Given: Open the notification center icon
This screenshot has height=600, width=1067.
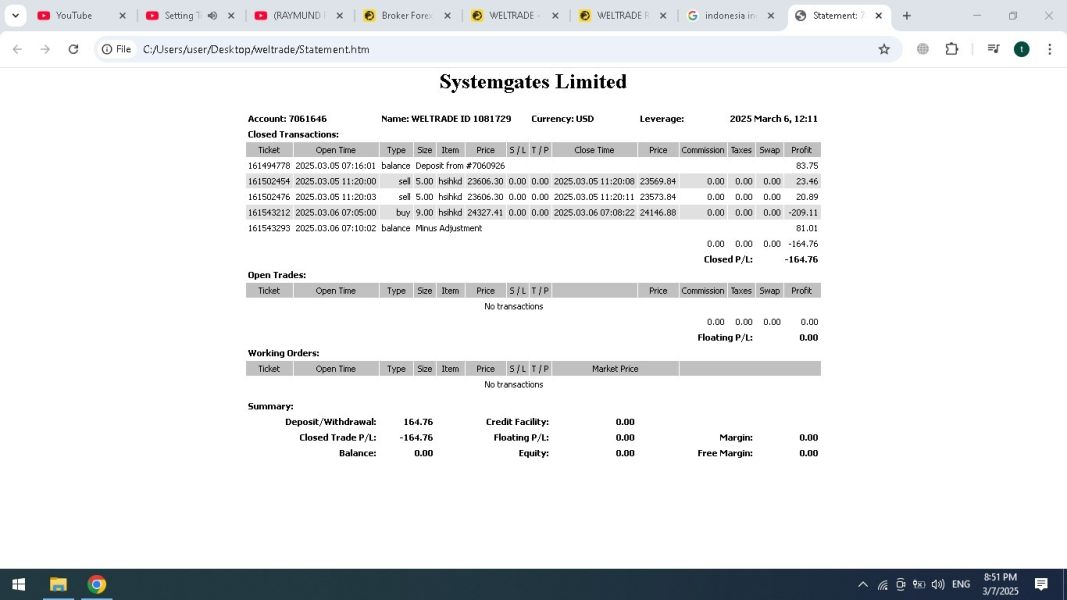Looking at the screenshot, I should click(x=1041, y=584).
